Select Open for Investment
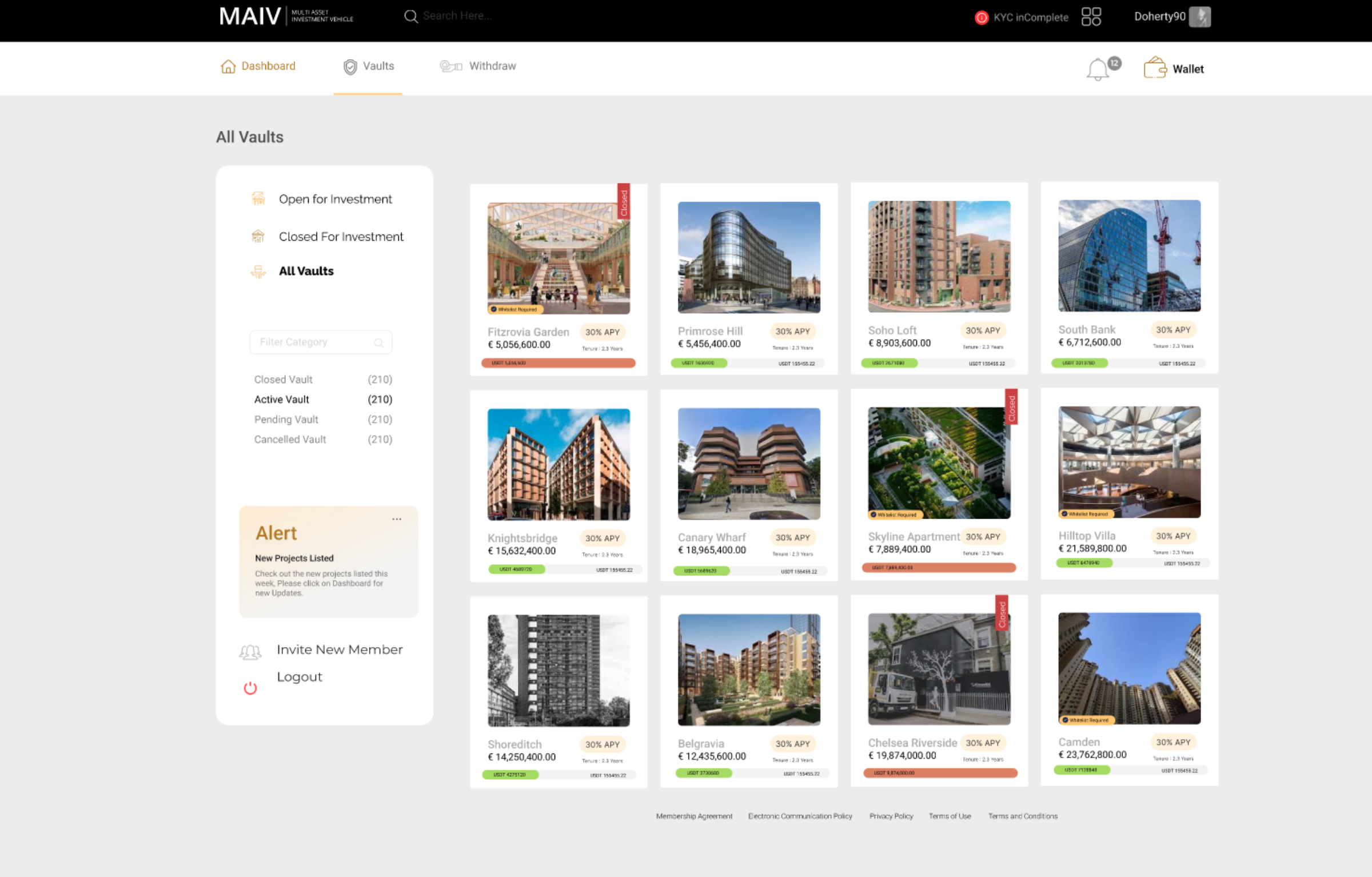Screen dimensions: 1372x877 (335, 199)
